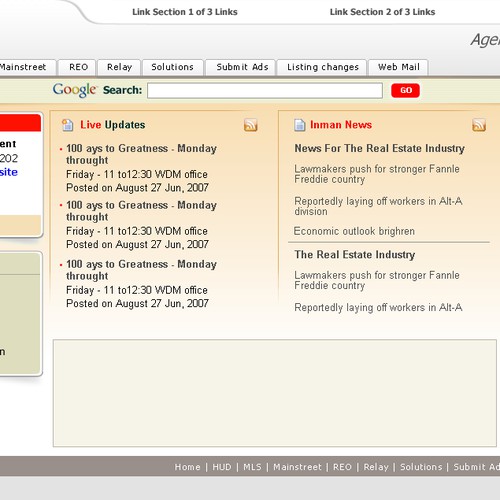The height and width of the screenshot is (500, 500).
Task: Click the Inman News document icon
Action: [x=299, y=125]
